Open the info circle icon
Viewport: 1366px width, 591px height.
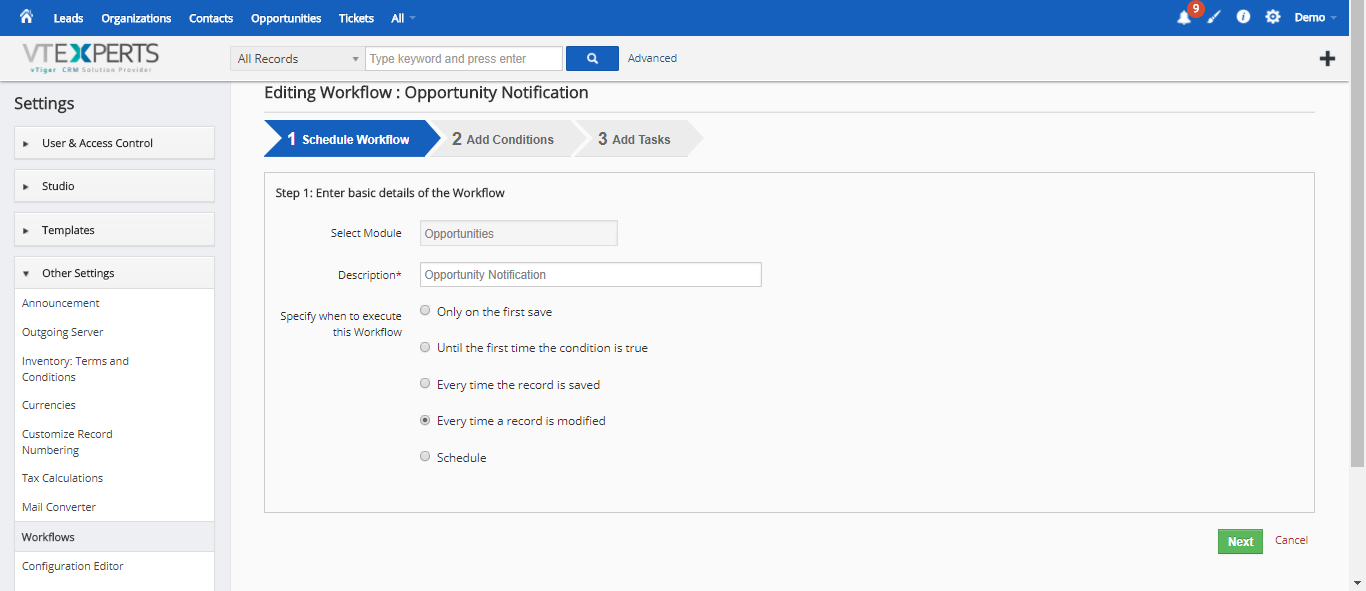(1243, 17)
